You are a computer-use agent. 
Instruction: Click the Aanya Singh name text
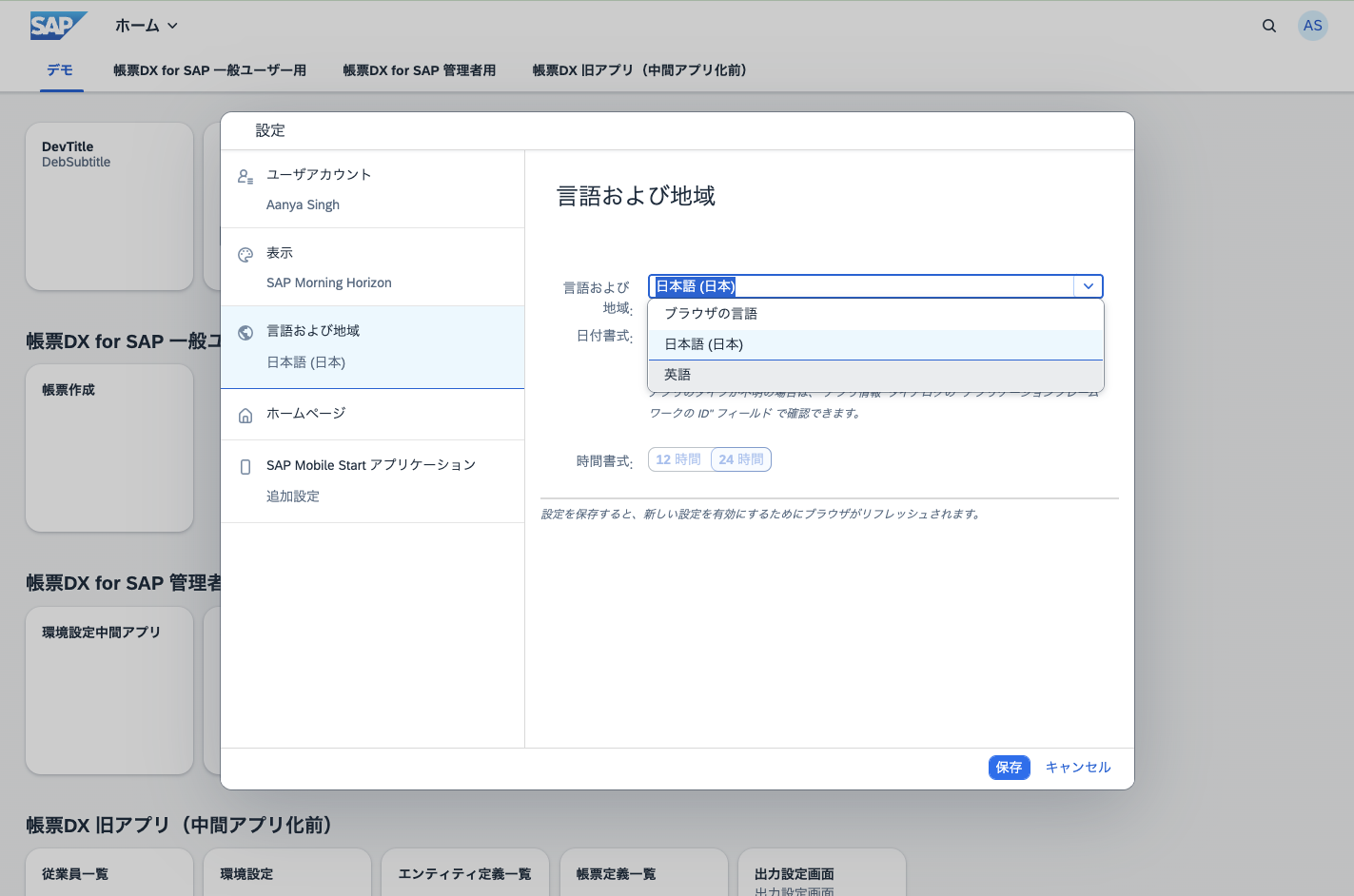303,205
